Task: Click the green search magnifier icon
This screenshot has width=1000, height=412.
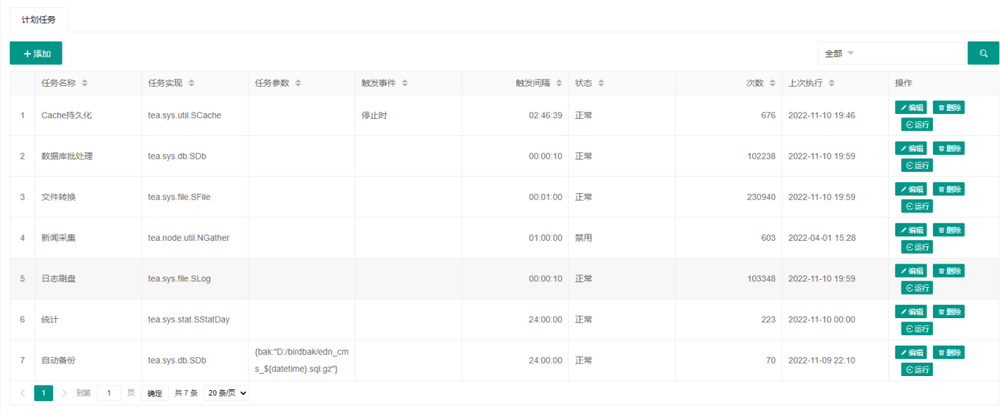Action: (x=983, y=53)
